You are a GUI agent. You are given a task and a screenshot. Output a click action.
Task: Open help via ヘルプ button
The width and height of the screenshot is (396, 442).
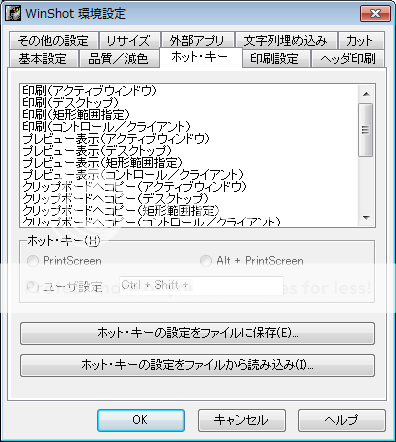(342, 420)
